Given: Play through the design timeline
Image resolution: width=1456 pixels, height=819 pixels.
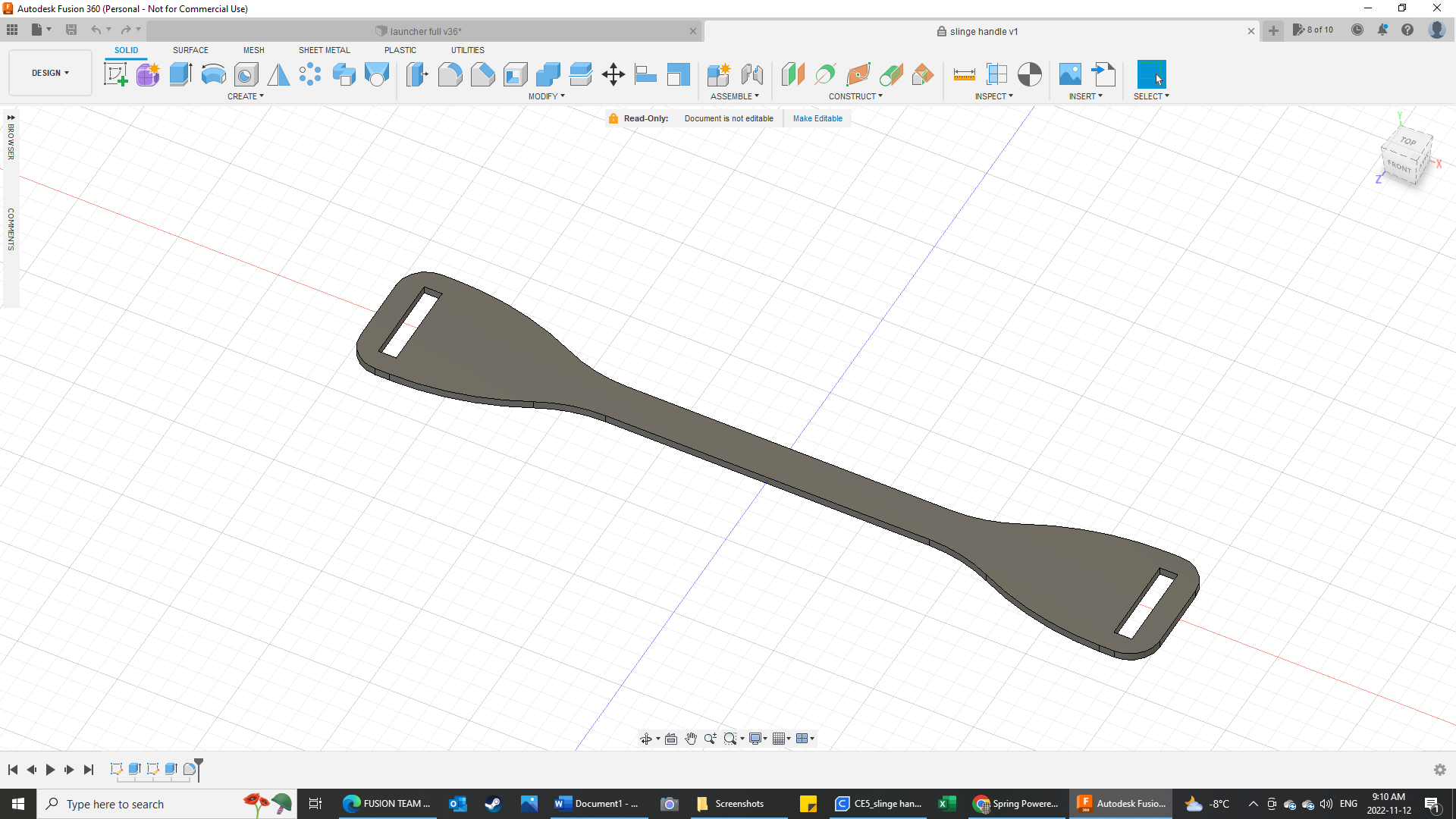Looking at the screenshot, I should pos(50,769).
